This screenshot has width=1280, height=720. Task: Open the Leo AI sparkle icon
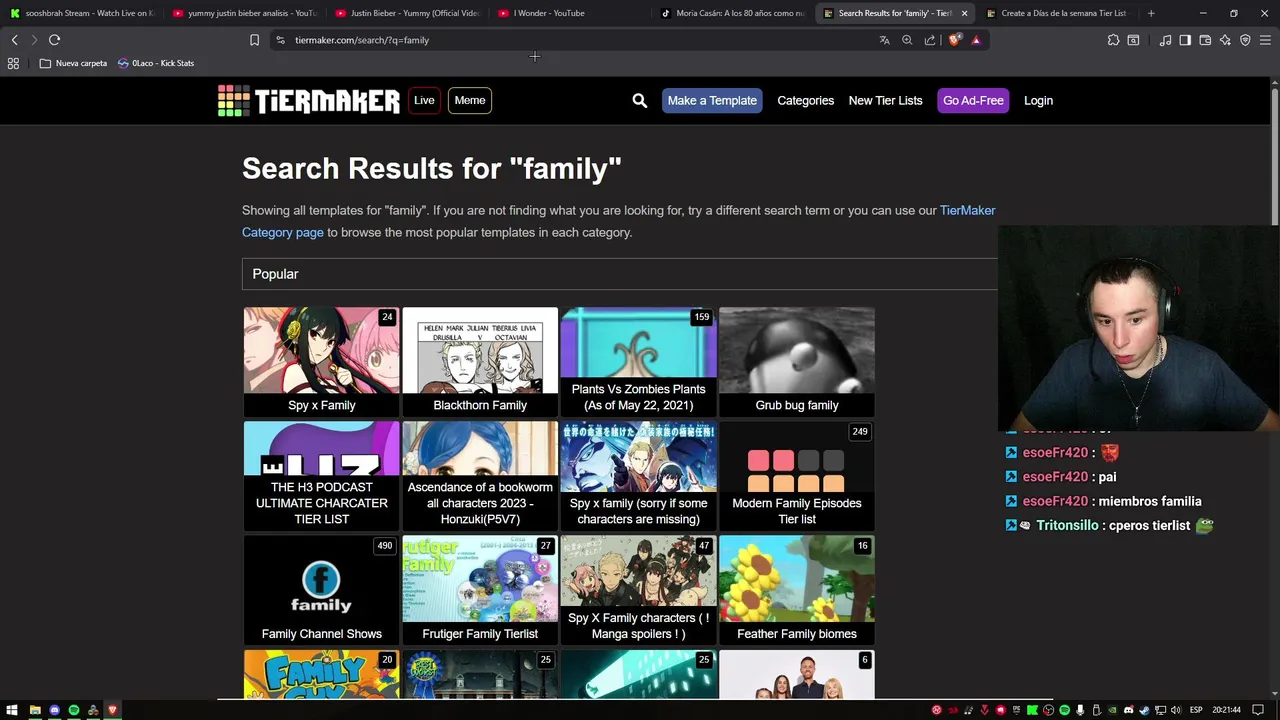tap(1225, 40)
